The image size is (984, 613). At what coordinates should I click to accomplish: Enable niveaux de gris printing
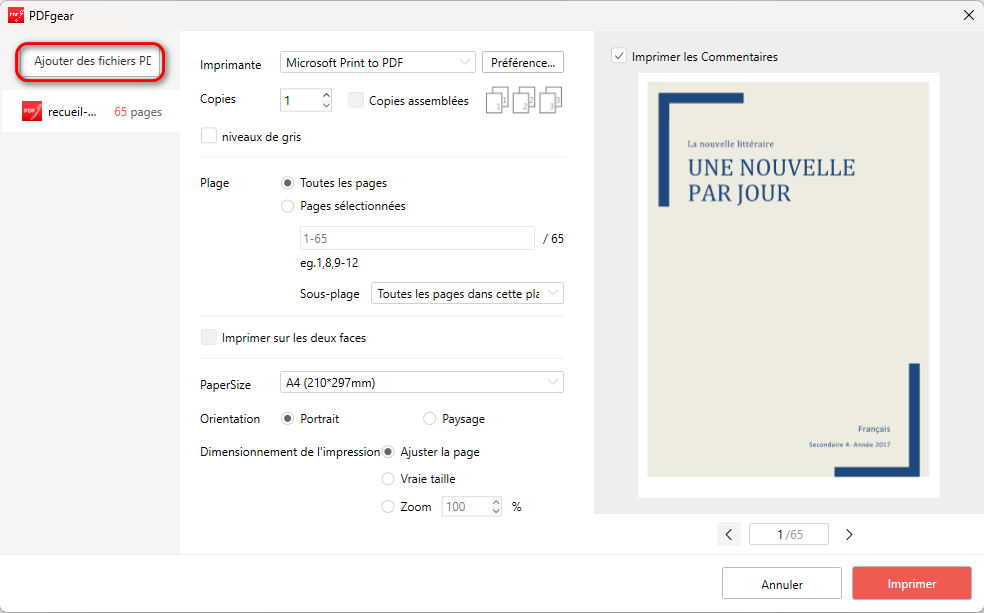point(208,135)
